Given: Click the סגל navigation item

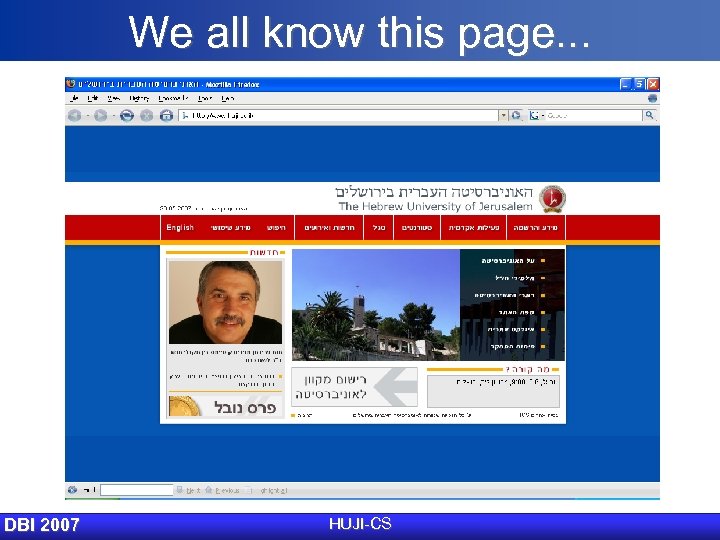Looking at the screenshot, I should (x=379, y=228).
